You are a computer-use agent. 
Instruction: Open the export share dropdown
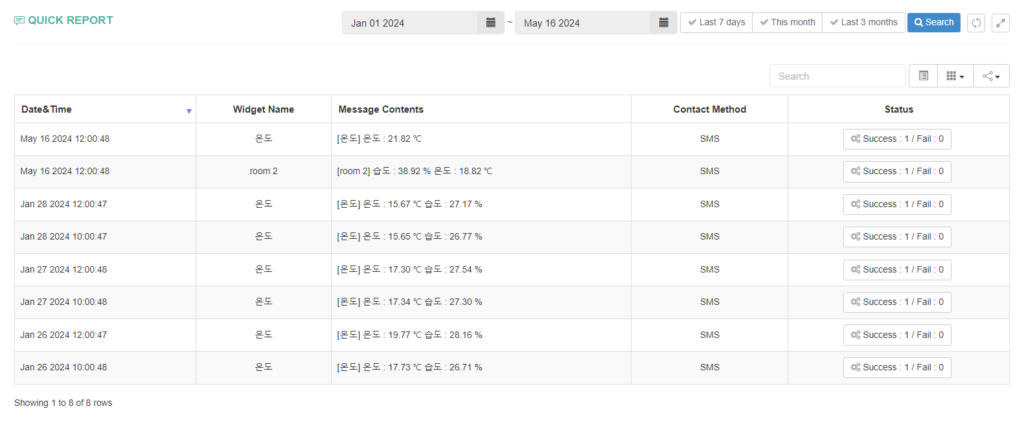pos(991,76)
